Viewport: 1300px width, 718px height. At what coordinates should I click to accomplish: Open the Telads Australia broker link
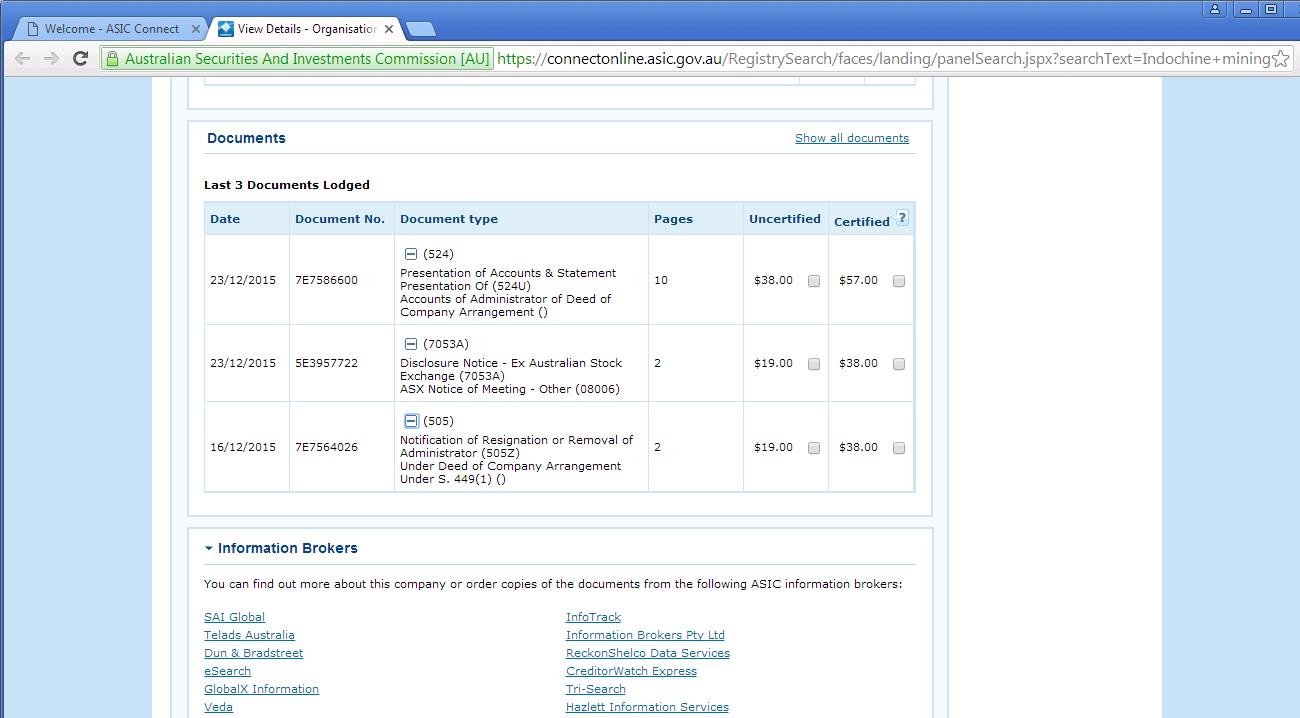coord(249,635)
